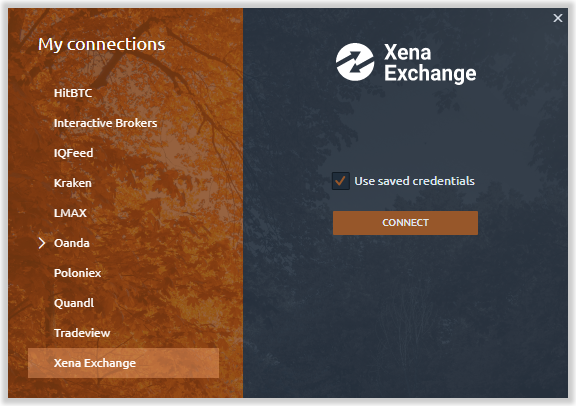Click the orange checkmark in the checkbox

point(341,180)
